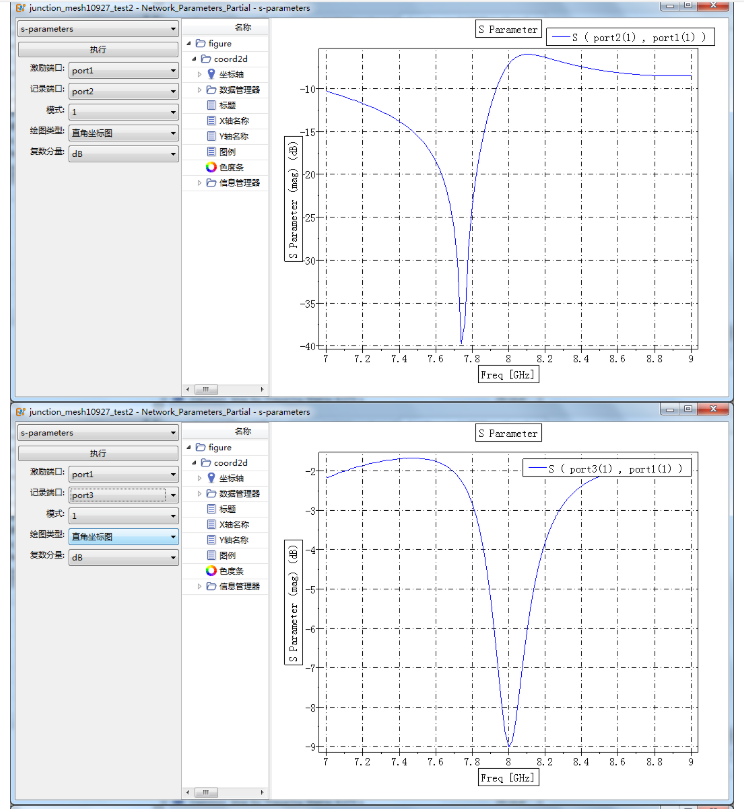Click the tree panel horizontal scrollbar in top window
The height and width of the screenshot is (809, 744).
[x=225, y=388]
